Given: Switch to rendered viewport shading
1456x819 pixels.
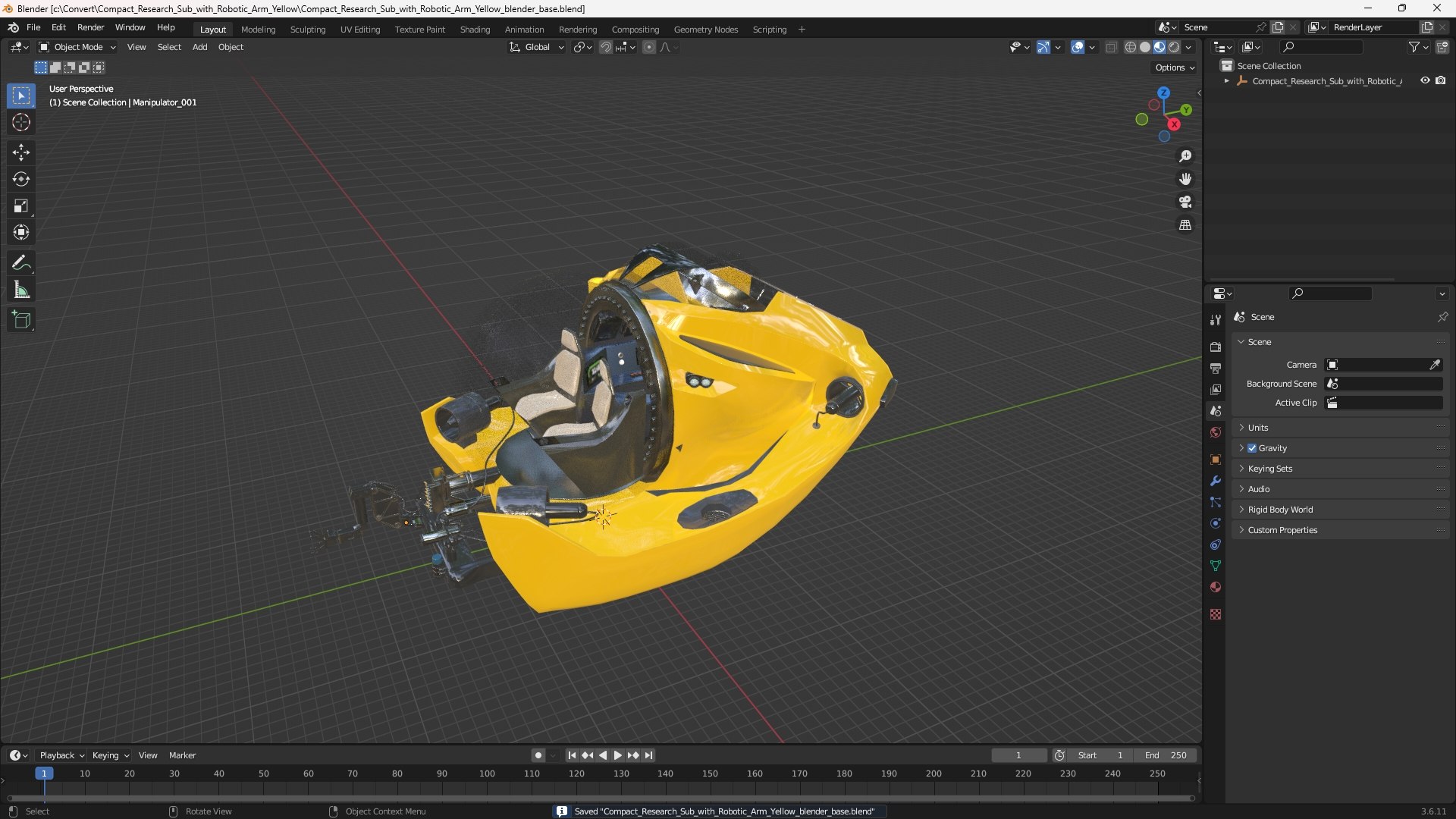Looking at the screenshot, I should [x=1174, y=47].
